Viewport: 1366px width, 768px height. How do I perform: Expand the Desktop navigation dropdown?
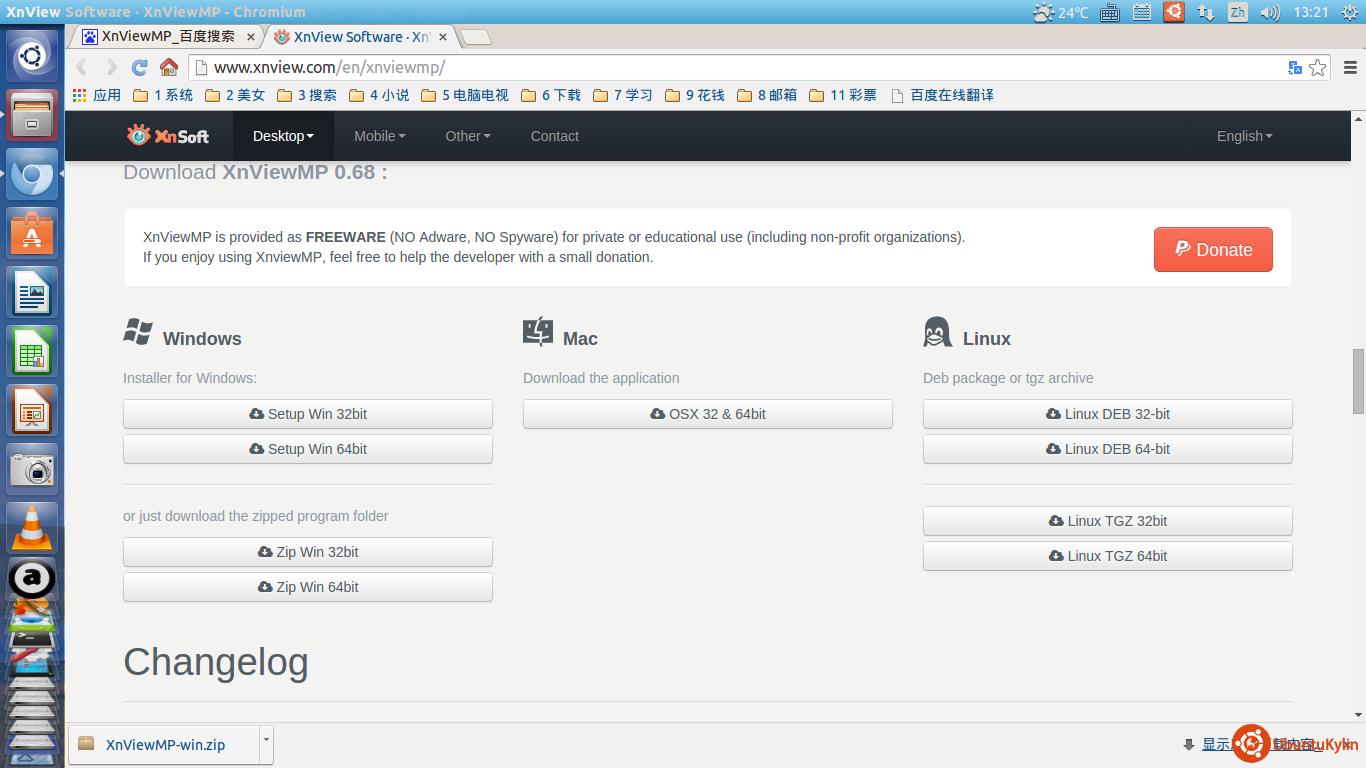tap(283, 136)
